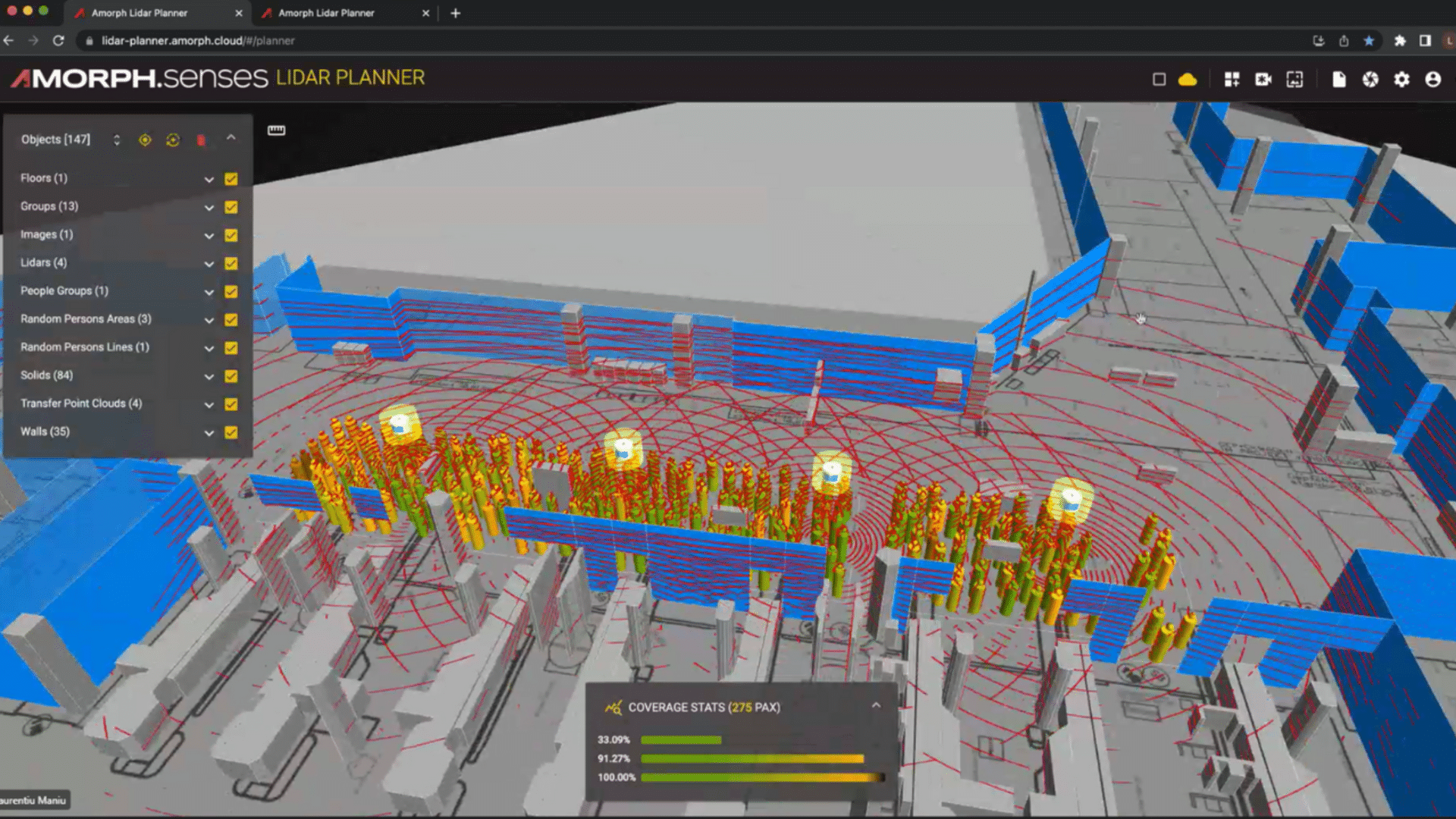Open the video recording tool
The height and width of the screenshot is (819, 1456).
(x=1263, y=79)
